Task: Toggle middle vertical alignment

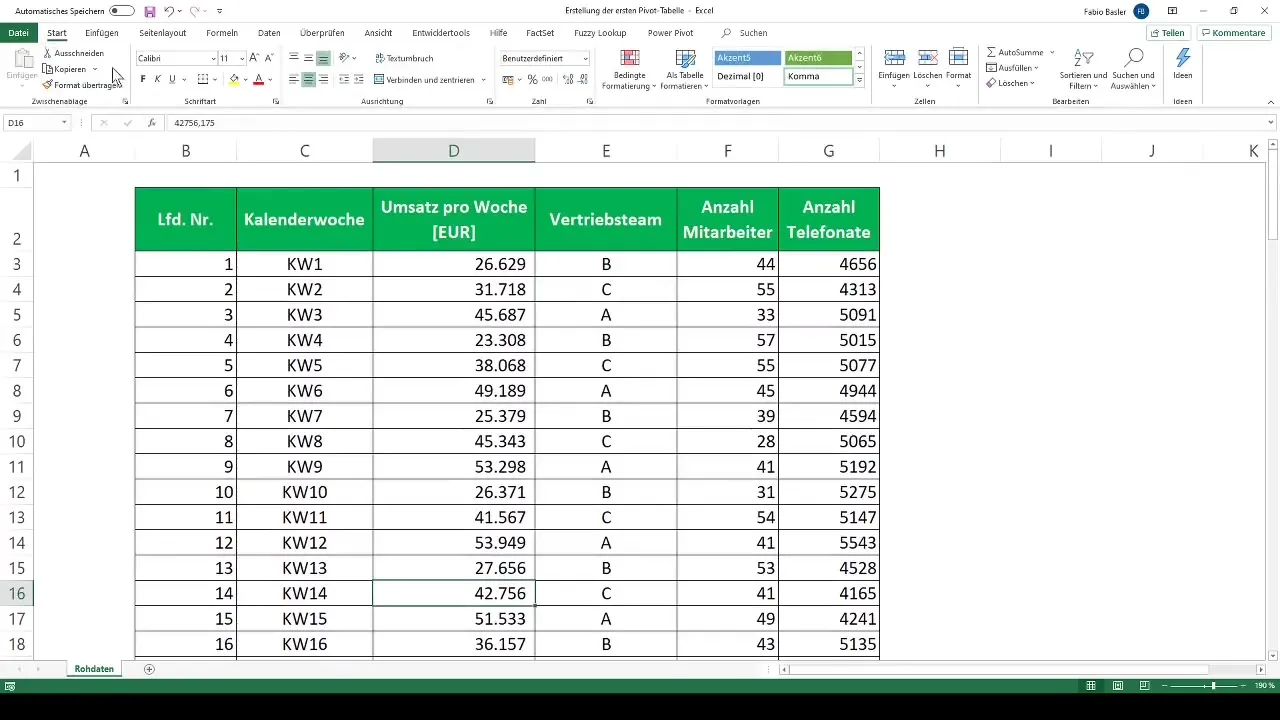Action: coord(309,59)
